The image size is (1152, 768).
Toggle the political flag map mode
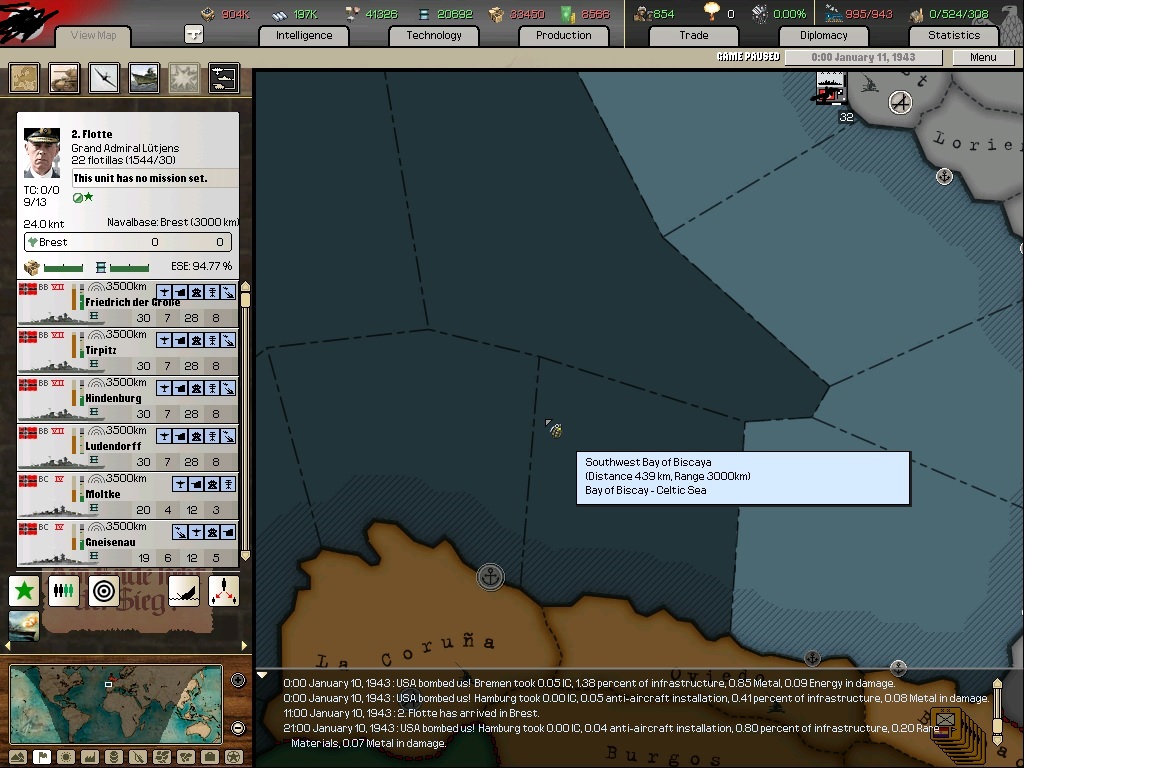click(x=42, y=757)
